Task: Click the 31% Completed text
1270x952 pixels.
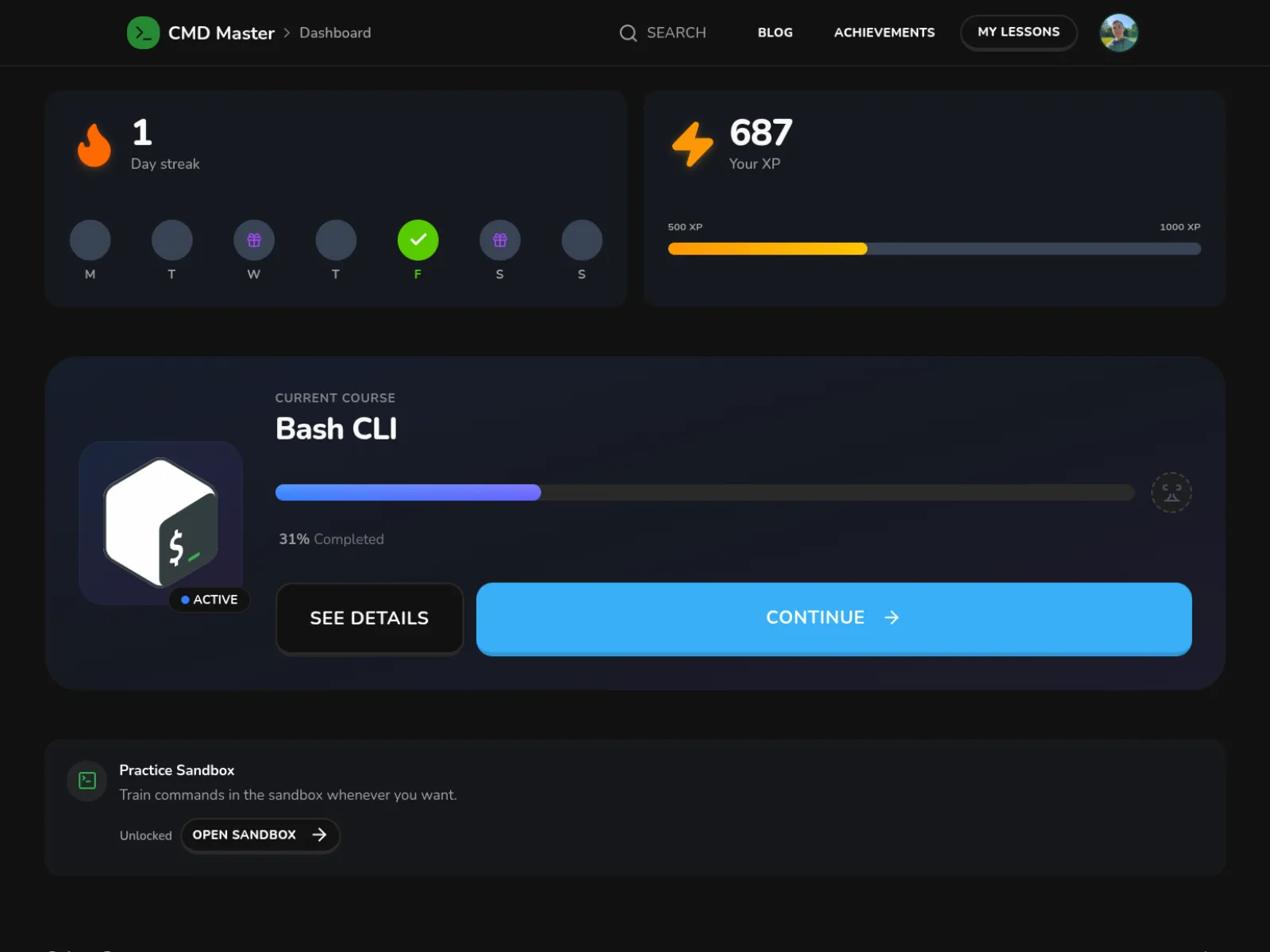Action: click(331, 539)
